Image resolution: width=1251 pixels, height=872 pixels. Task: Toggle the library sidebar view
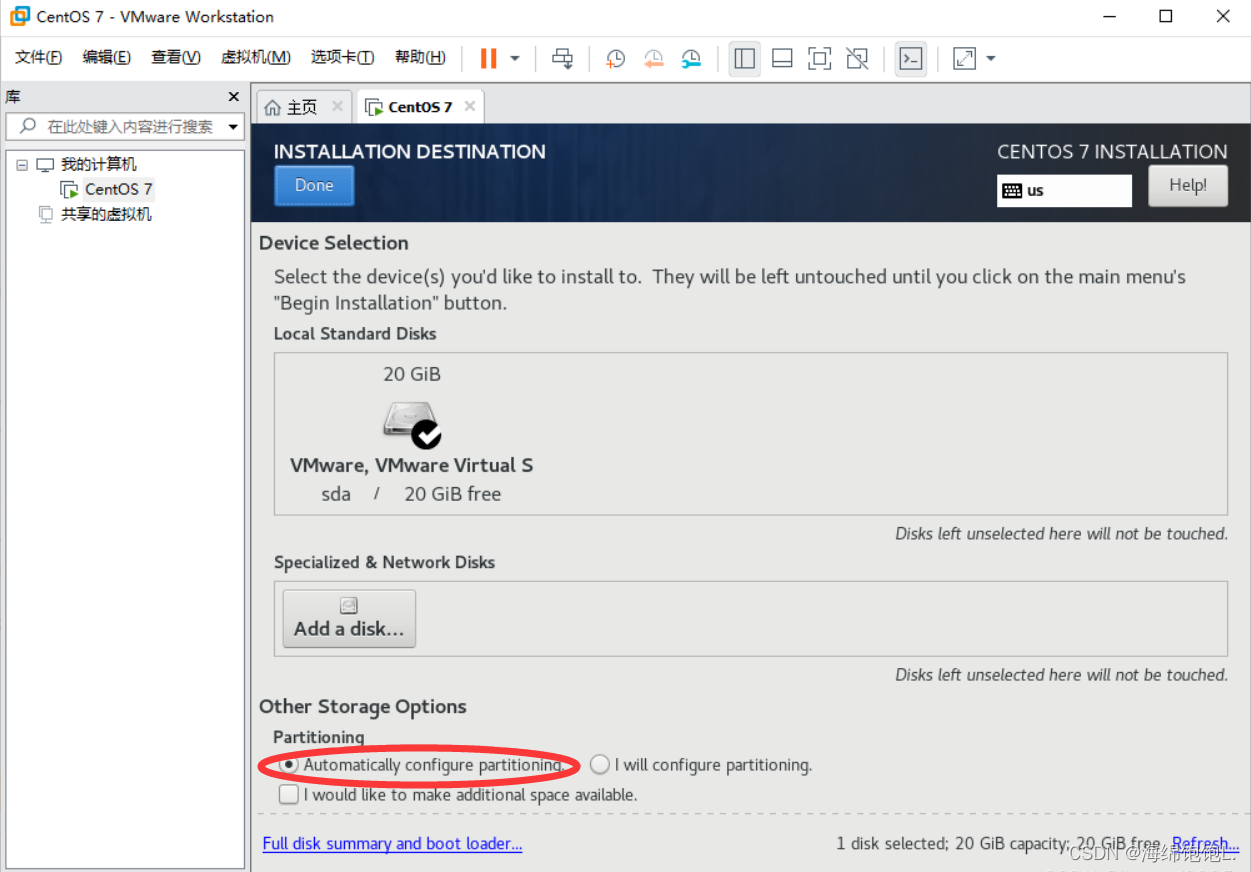click(744, 58)
